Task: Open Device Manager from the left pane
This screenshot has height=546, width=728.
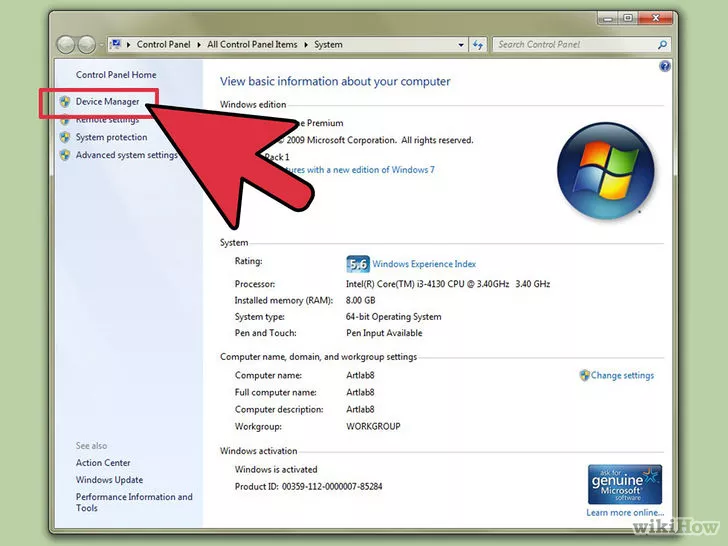Action: click(107, 101)
